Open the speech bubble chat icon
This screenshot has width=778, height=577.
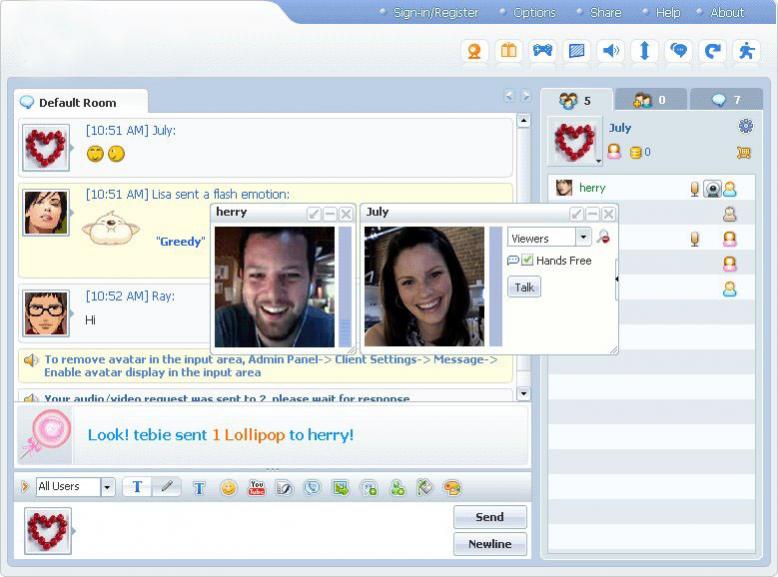click(678, 51)
